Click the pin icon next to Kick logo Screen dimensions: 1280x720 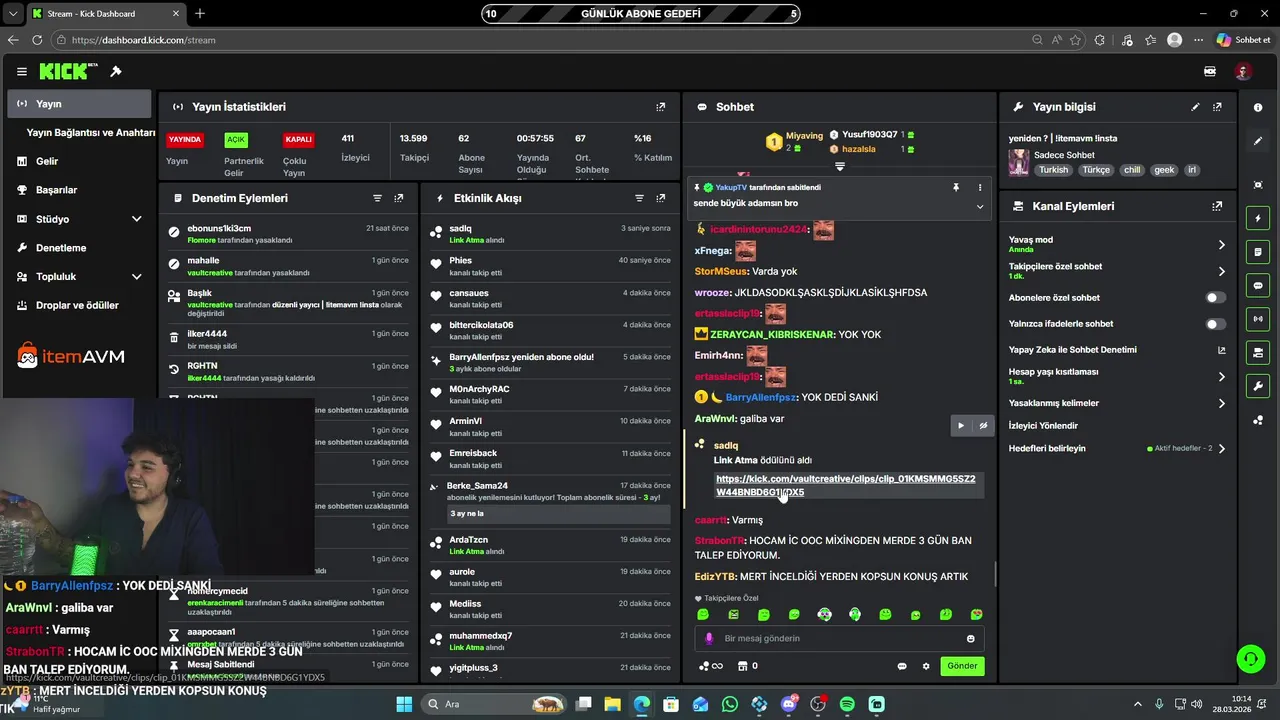click(116, 72)
